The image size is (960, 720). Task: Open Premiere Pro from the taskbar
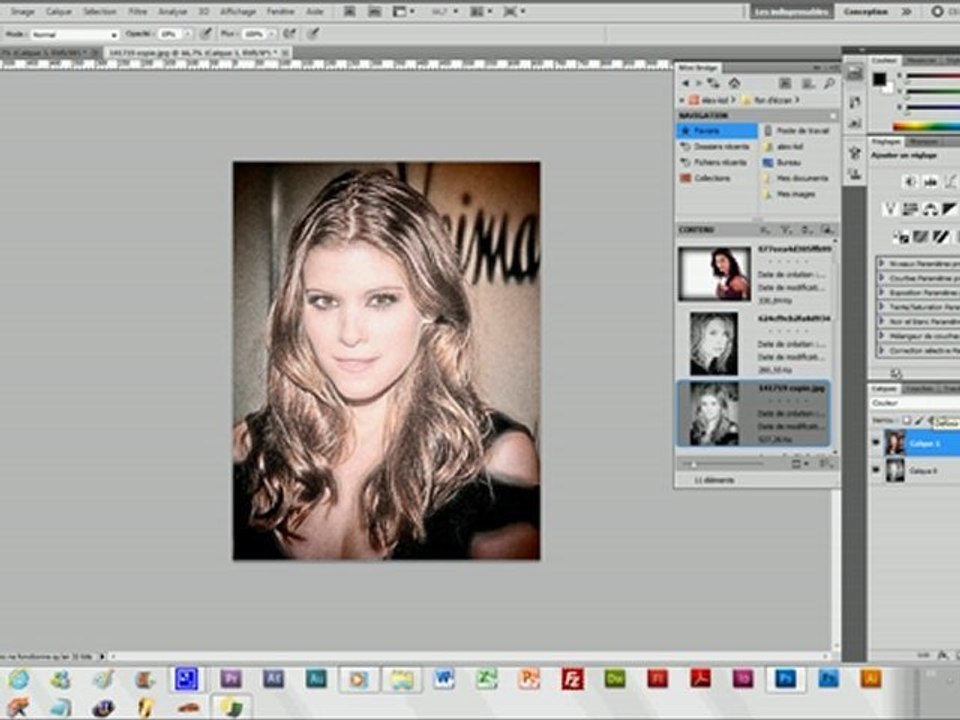click(231, 678)
